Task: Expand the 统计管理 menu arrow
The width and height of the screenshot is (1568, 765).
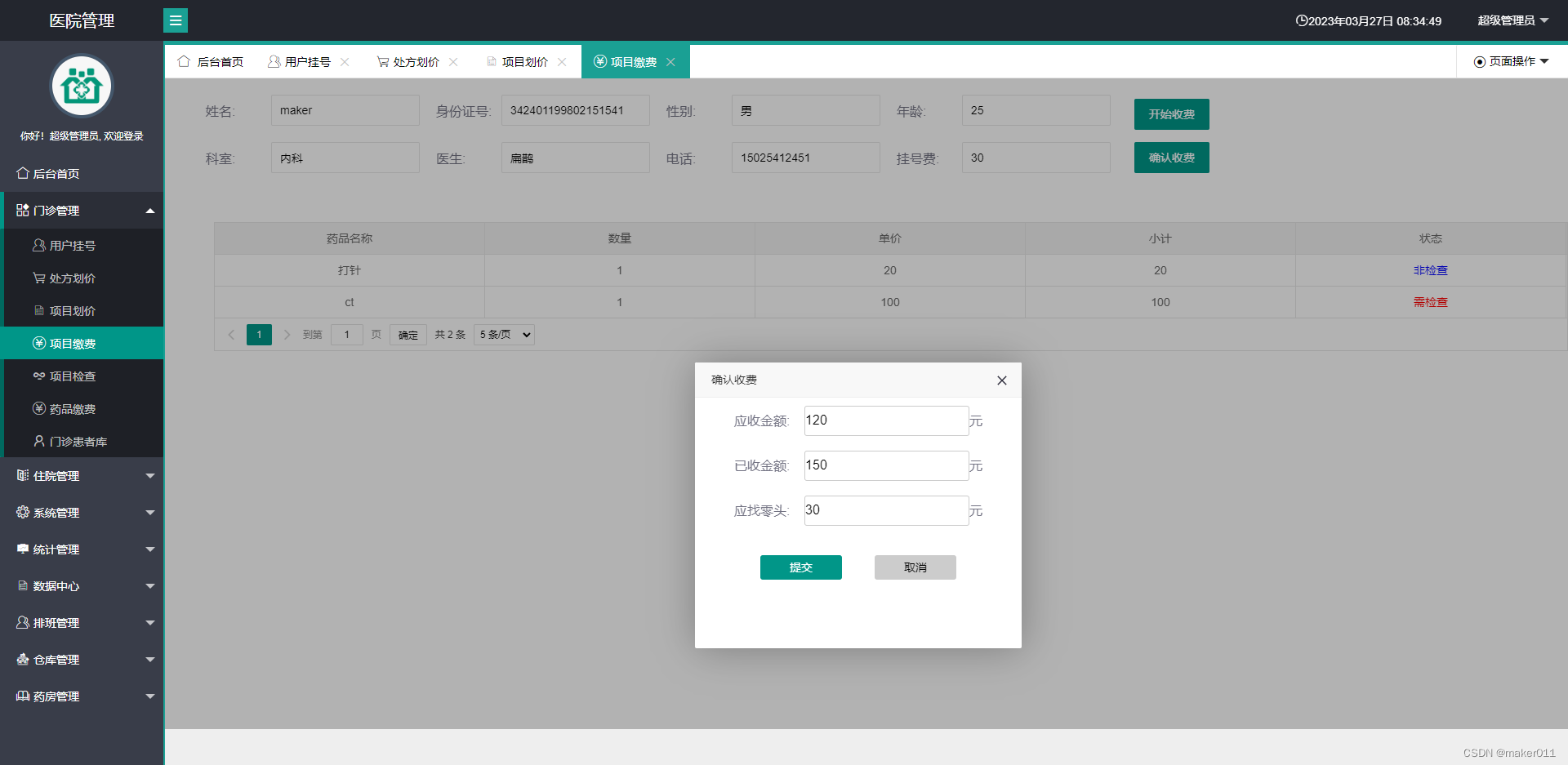Action: coord(150,549)
